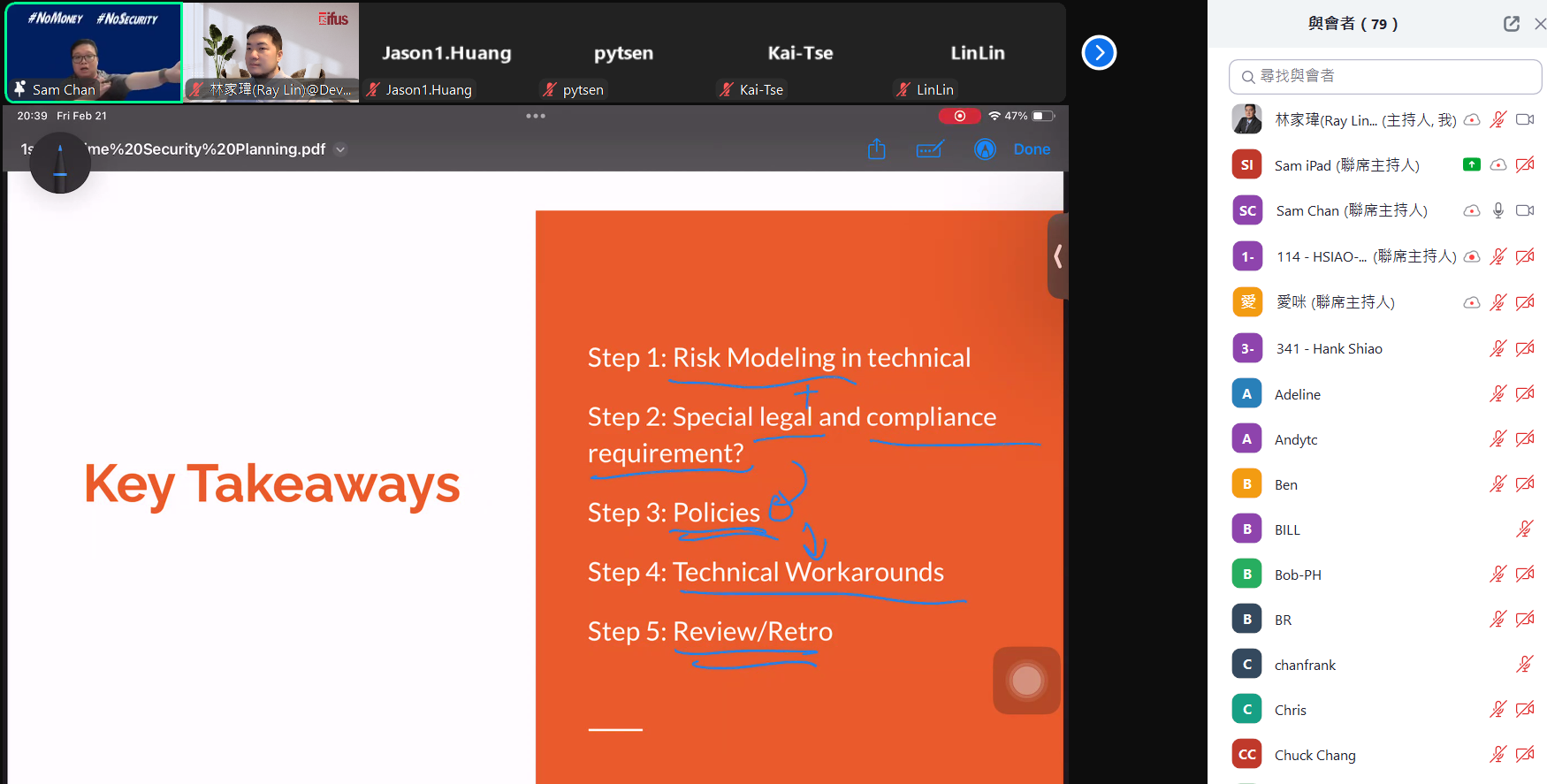Expand the side panel arrow handle
Image resolution: width=1547 pixels, height=784 pixels.
pyautogui.click(x=1057, y=256)
